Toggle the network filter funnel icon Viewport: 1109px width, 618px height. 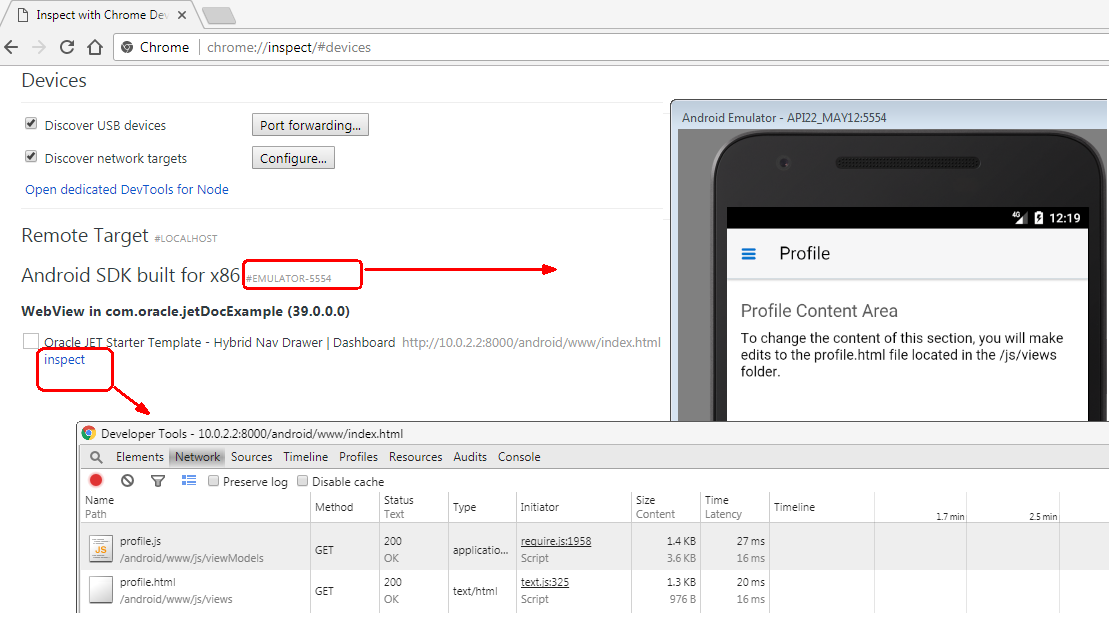point(158,481)
